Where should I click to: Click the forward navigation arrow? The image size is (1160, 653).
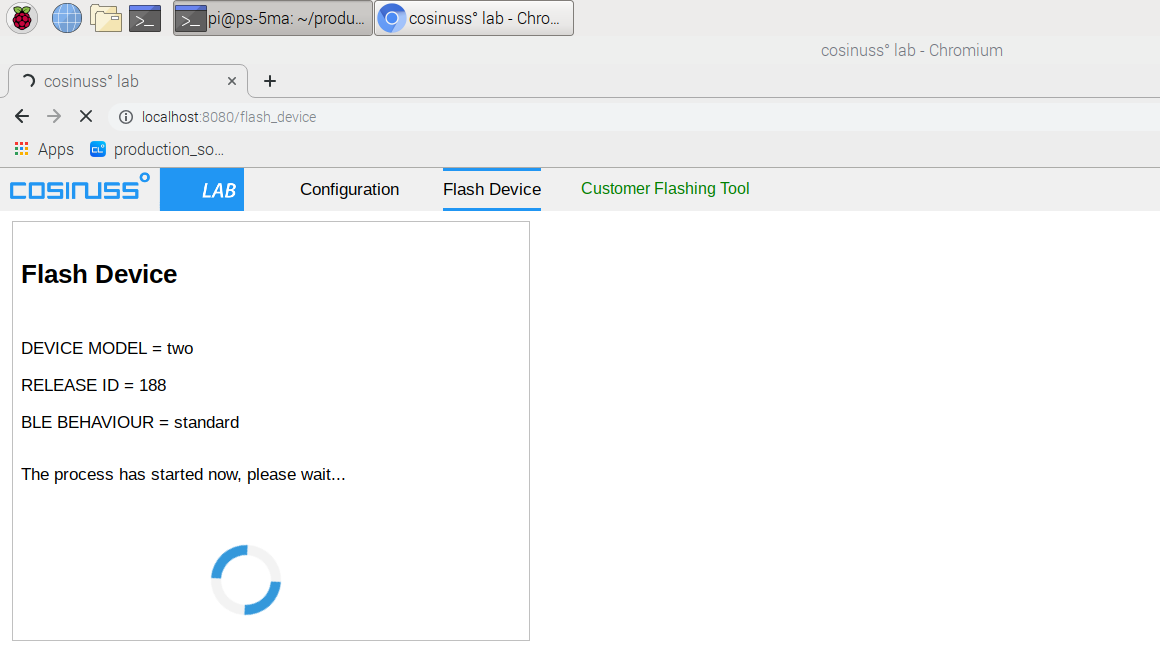54,116
